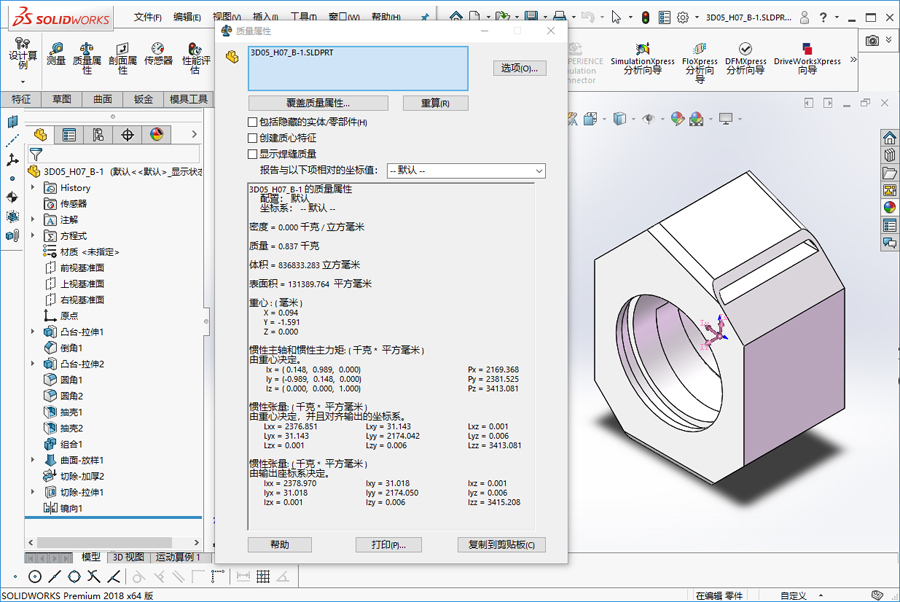Check the 创建质心特征 checkbox
The height and width of the screenshot is (602, 900).
click(x=252, y=138)
